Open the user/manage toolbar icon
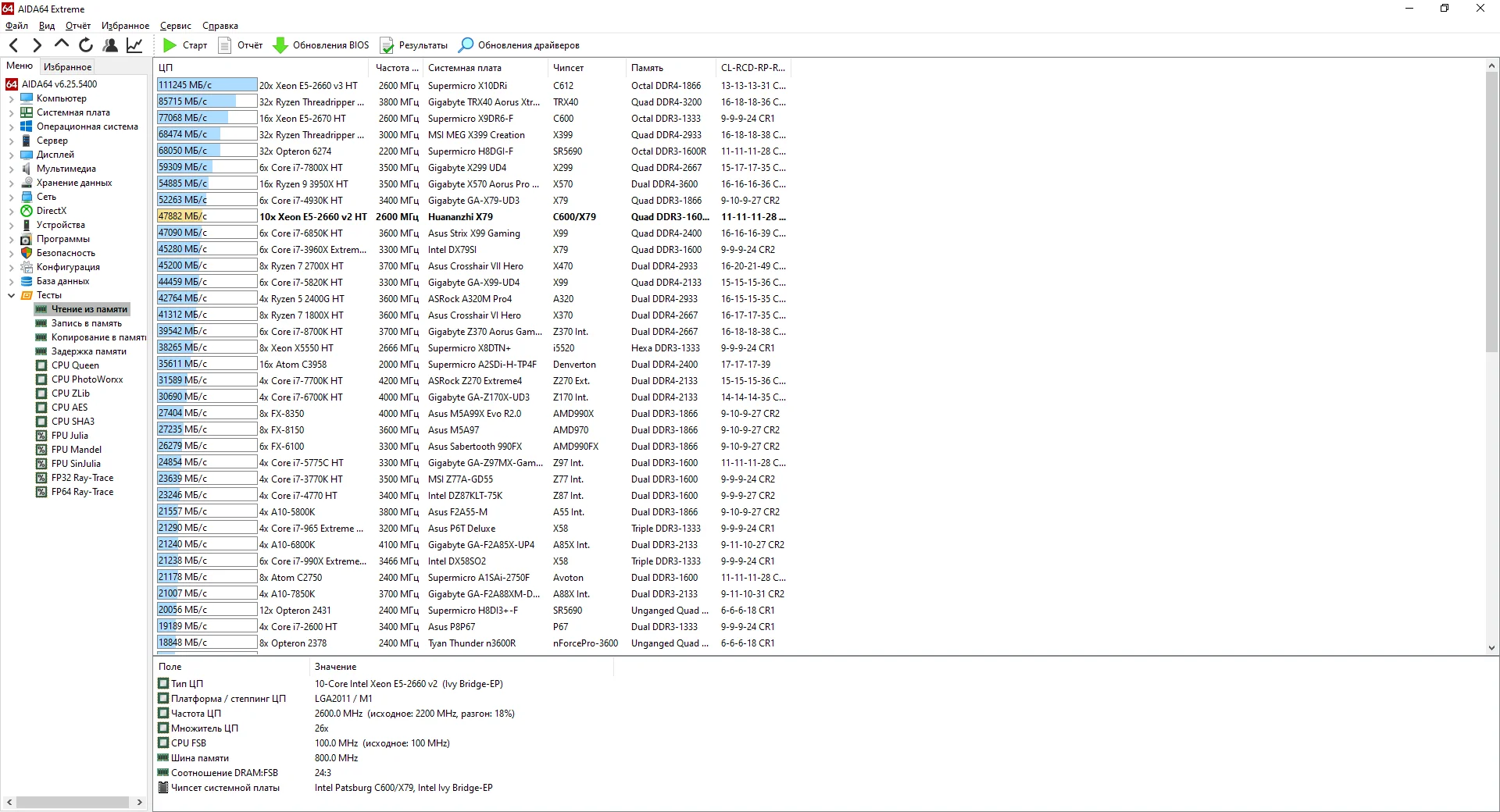This screenshot has height=812, width=1500. [x=110, y=45]
